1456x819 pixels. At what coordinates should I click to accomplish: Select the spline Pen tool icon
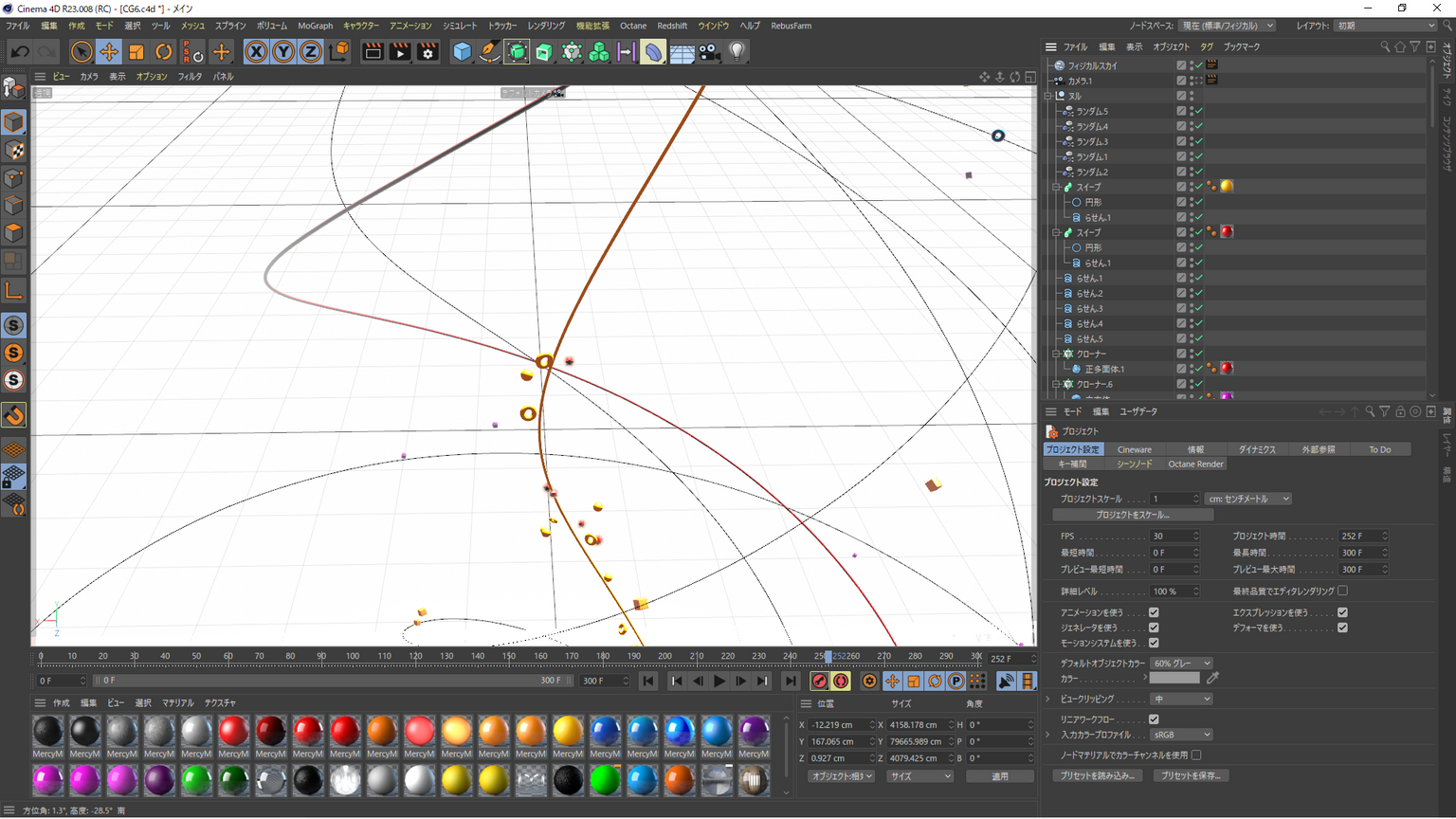point(489,52)
